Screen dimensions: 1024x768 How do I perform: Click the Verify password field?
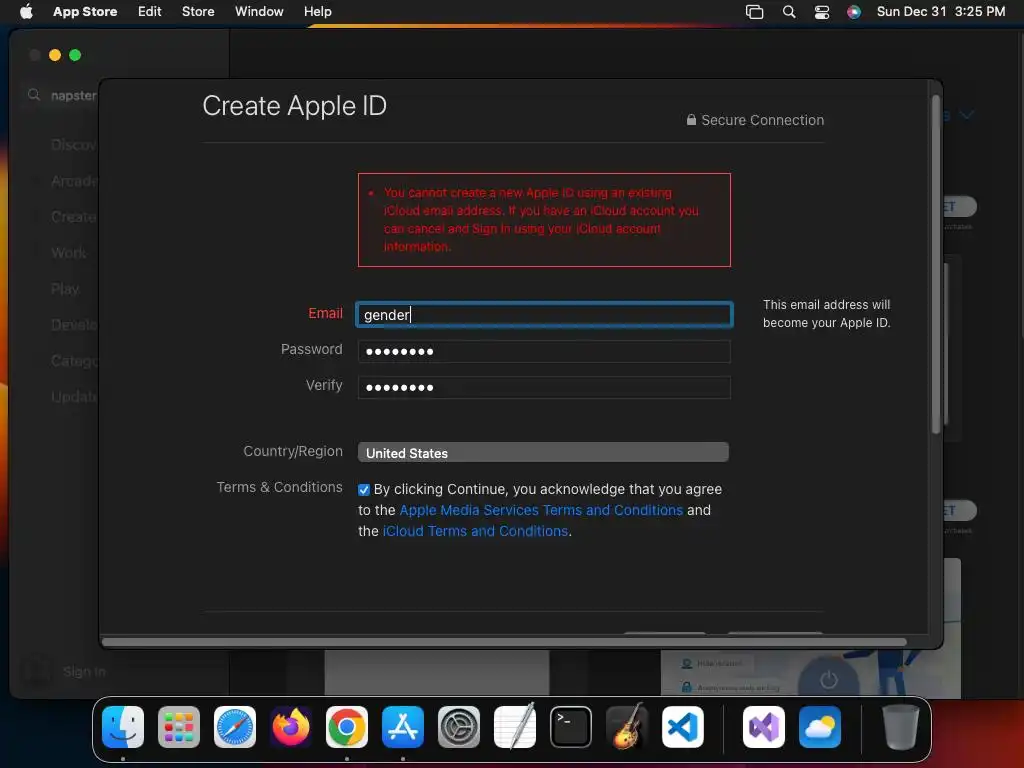click(x=544, y=387)
